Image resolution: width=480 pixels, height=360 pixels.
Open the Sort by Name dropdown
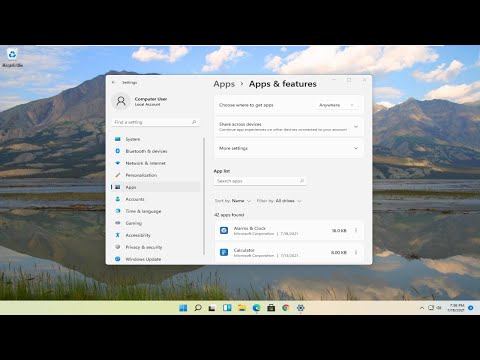point(233,201)
